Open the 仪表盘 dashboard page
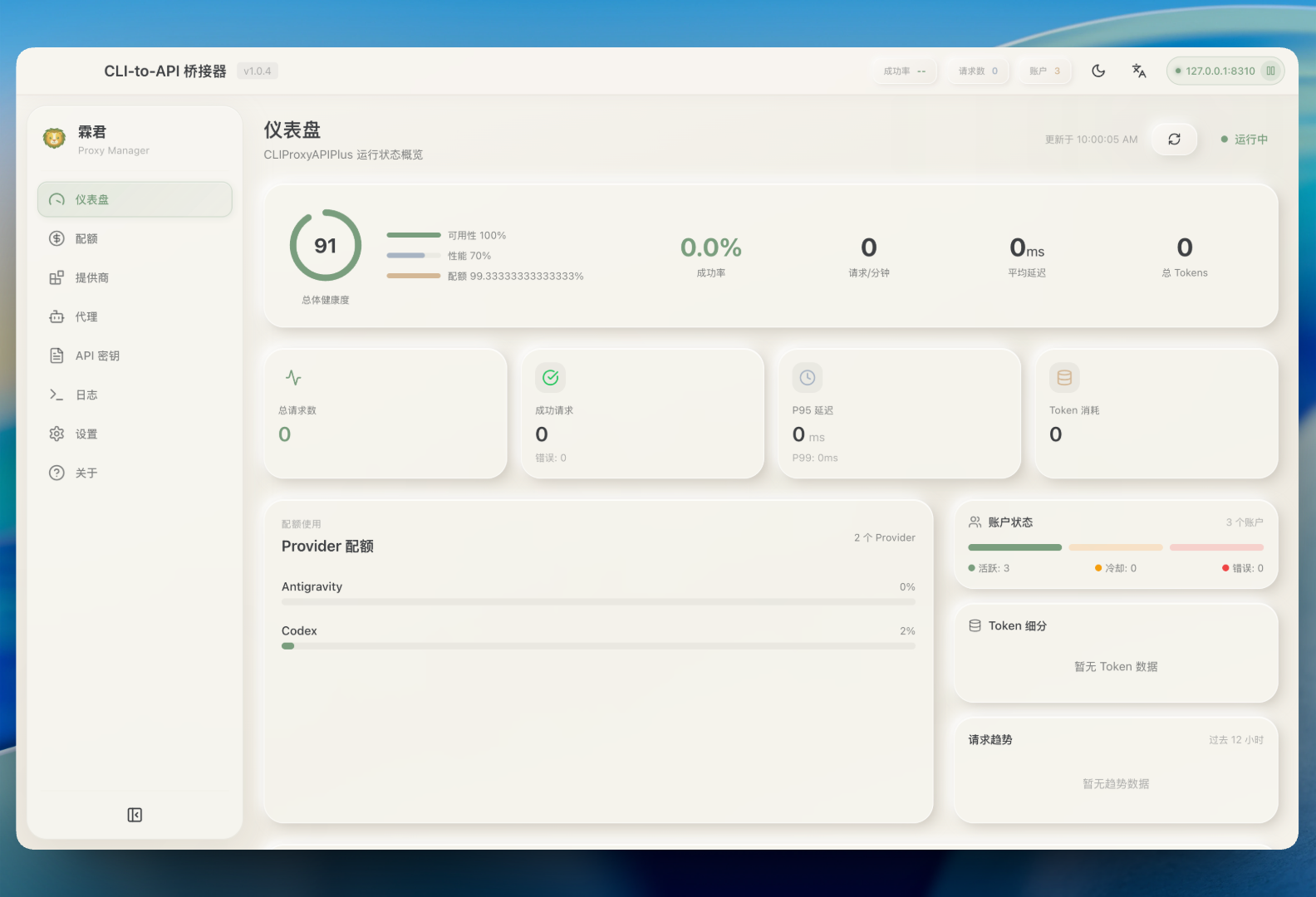 click(135, 199)
